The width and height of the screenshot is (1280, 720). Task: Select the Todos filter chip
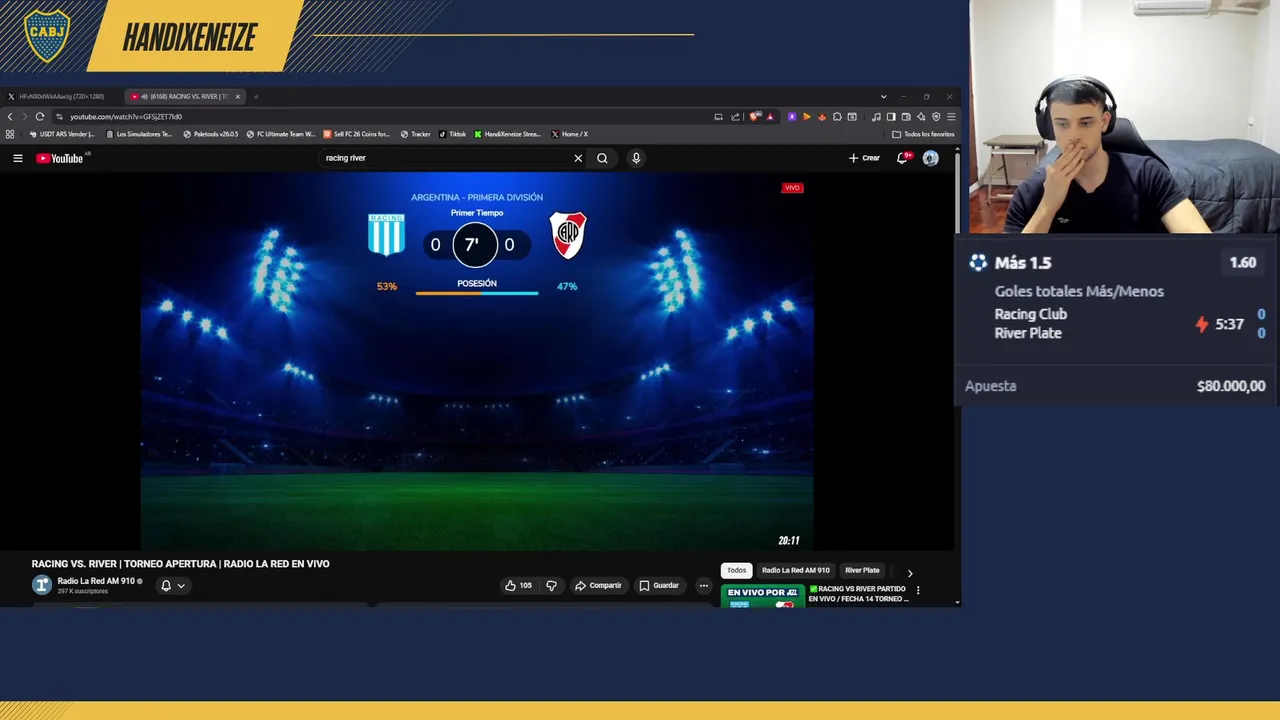(737, 570)
